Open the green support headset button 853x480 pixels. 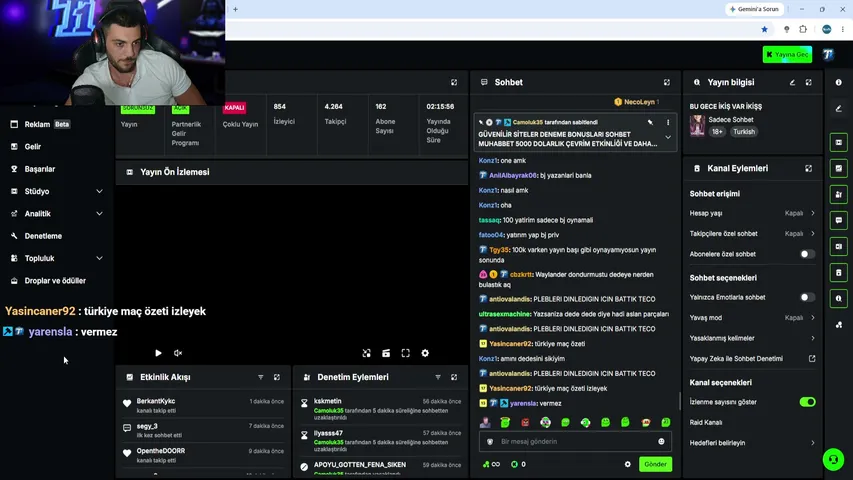coord(833,459)
